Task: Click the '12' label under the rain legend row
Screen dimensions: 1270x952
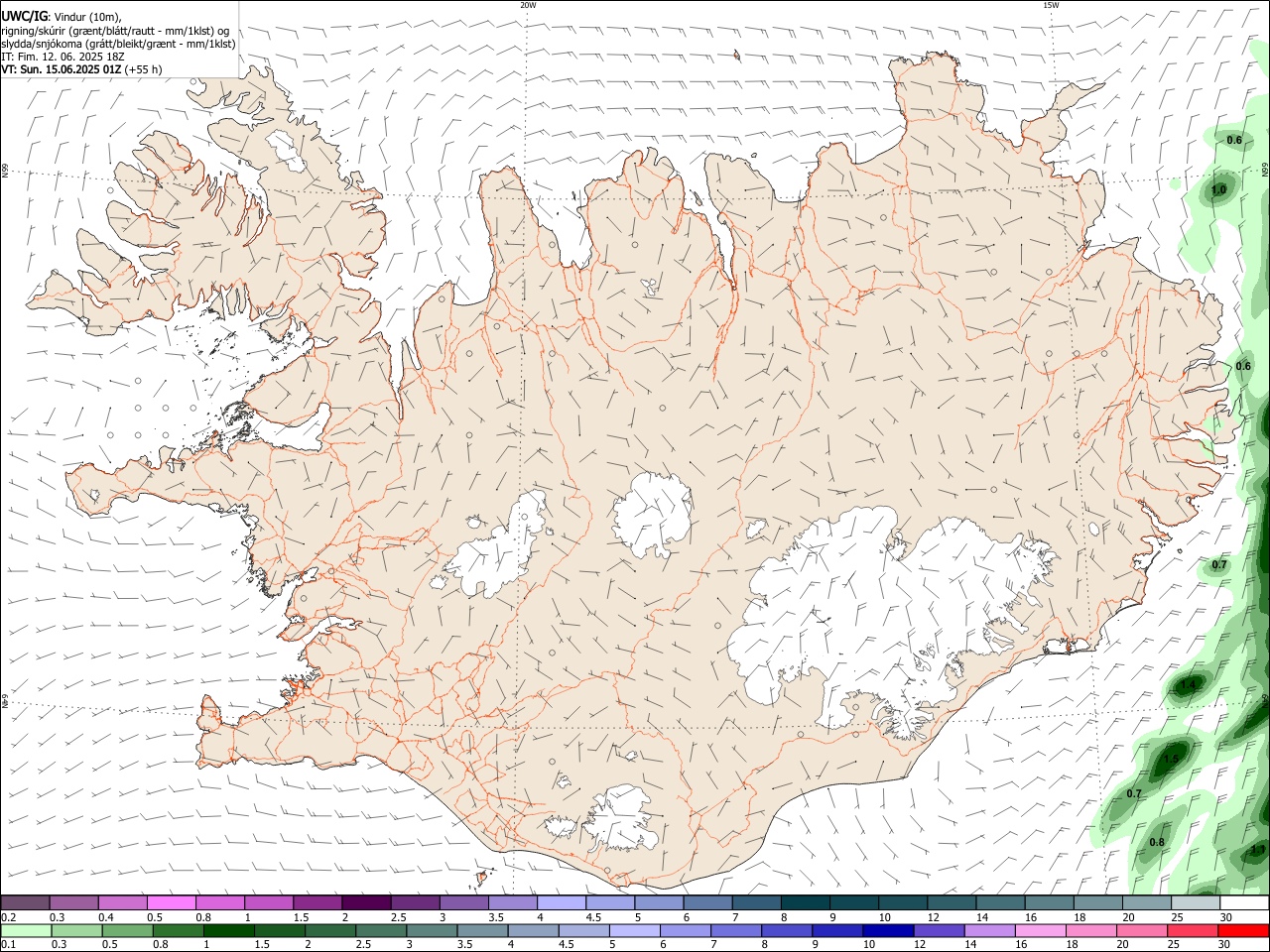Action: click(919, 944)
